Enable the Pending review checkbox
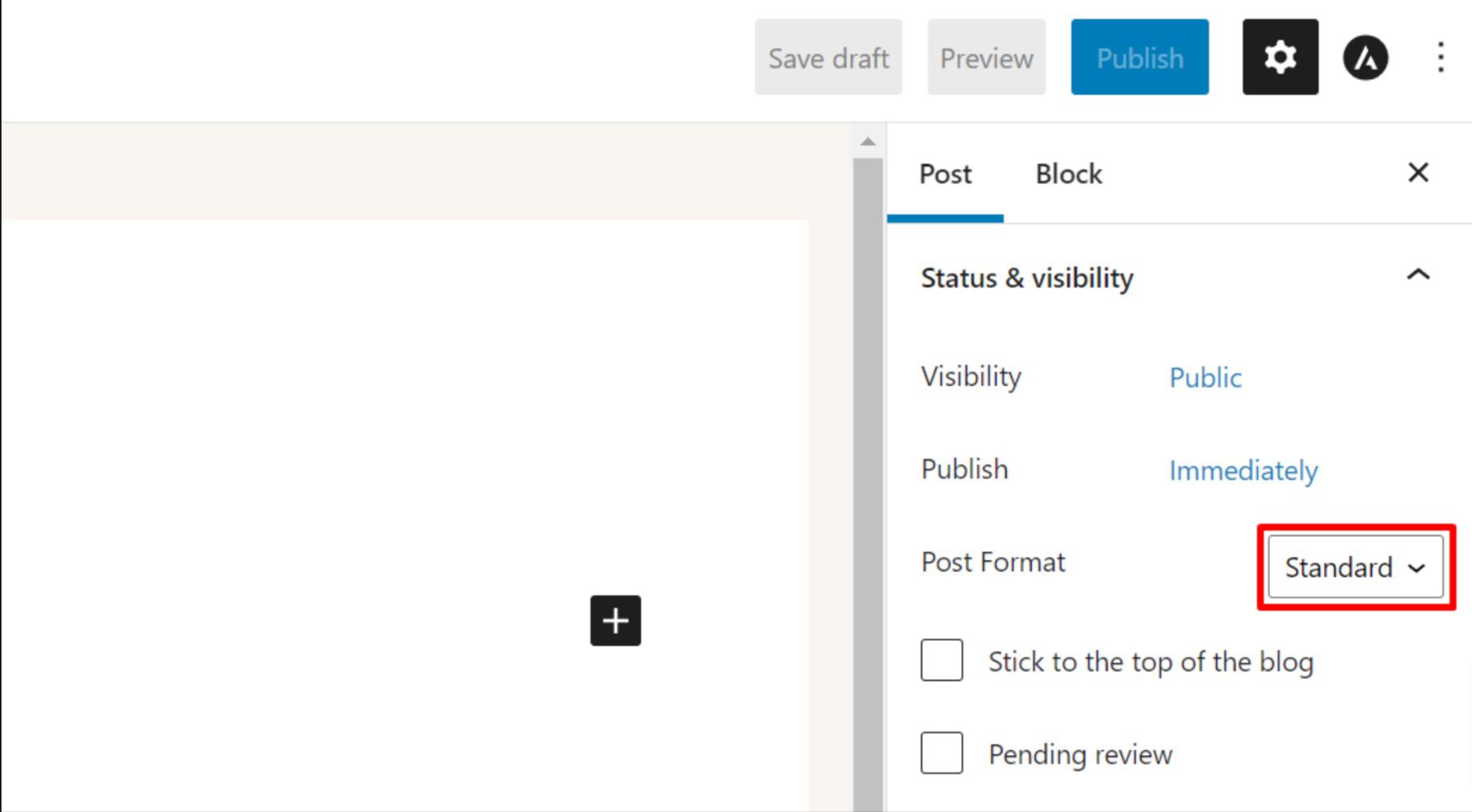This screenshot has height=812, width=1472. point(941,753)
